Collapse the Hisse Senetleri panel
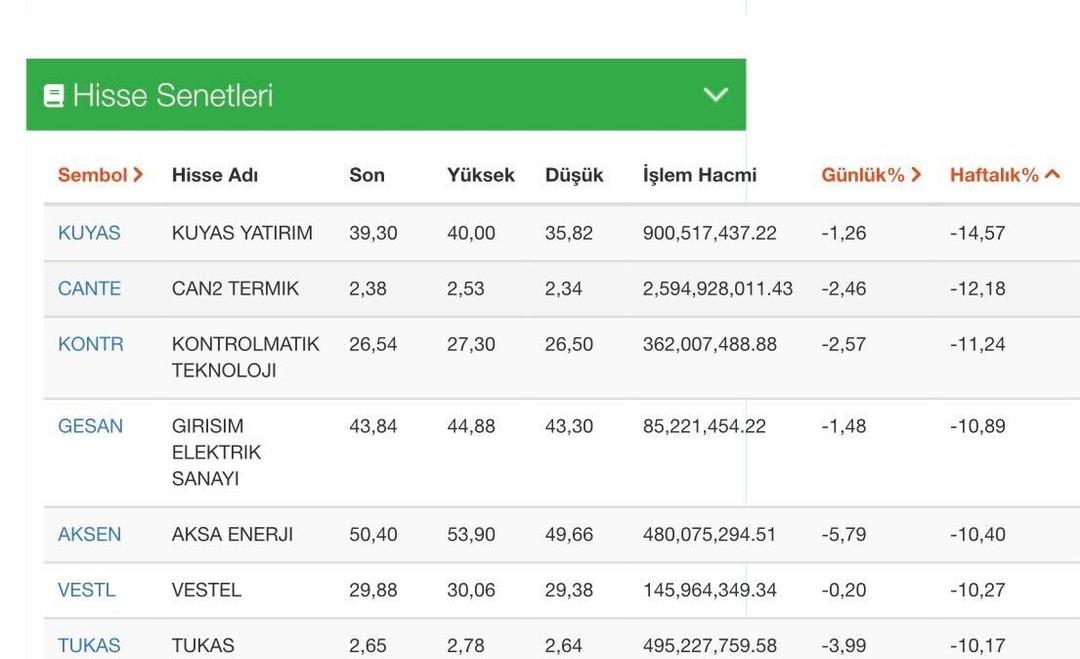The width and height of the screenshot is (1080, 659). click(714, 95)
